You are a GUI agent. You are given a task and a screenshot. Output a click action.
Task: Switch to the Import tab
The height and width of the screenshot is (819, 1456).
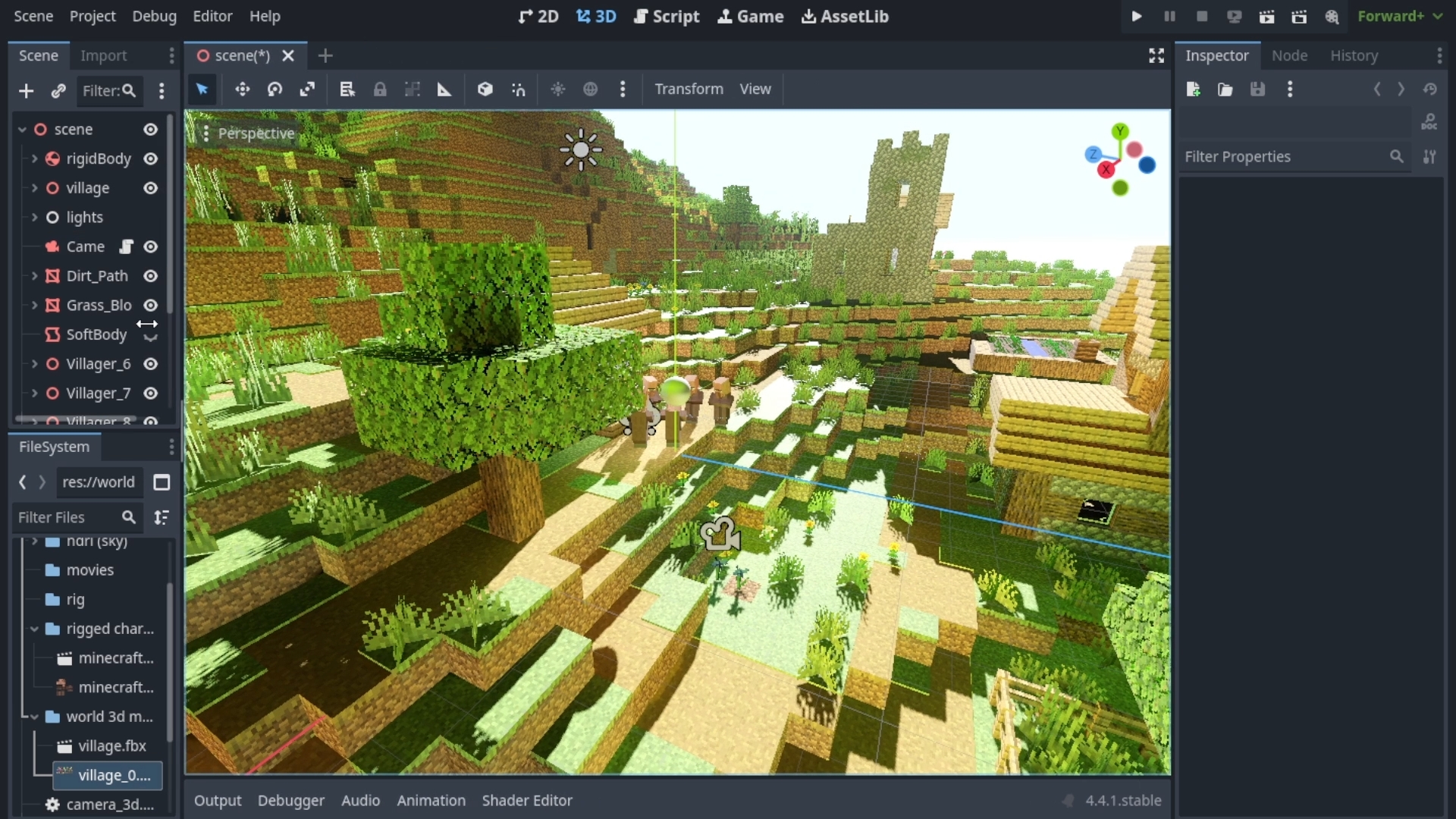coord(104,55)
